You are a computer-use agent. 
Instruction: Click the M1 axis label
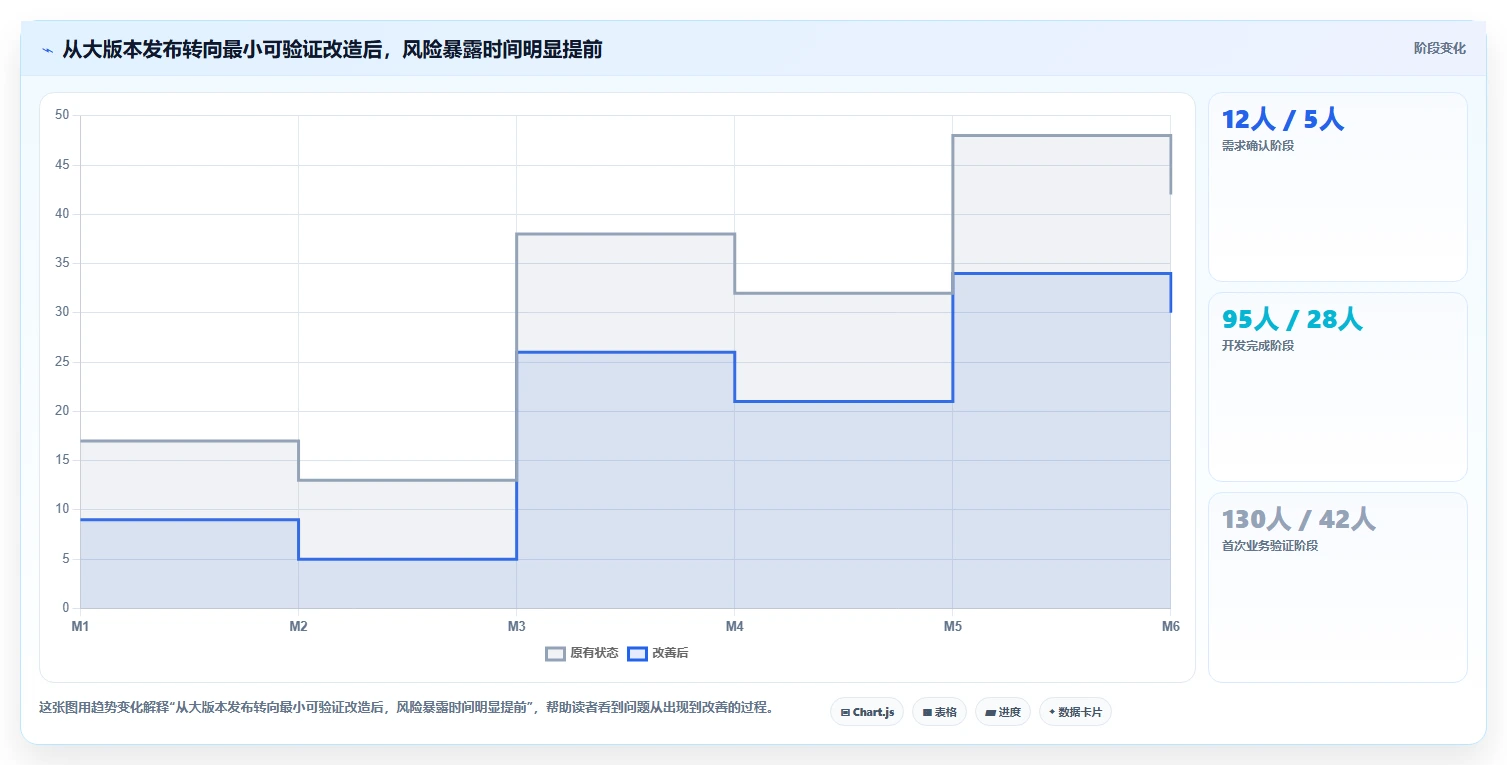(x=80, y=627)
